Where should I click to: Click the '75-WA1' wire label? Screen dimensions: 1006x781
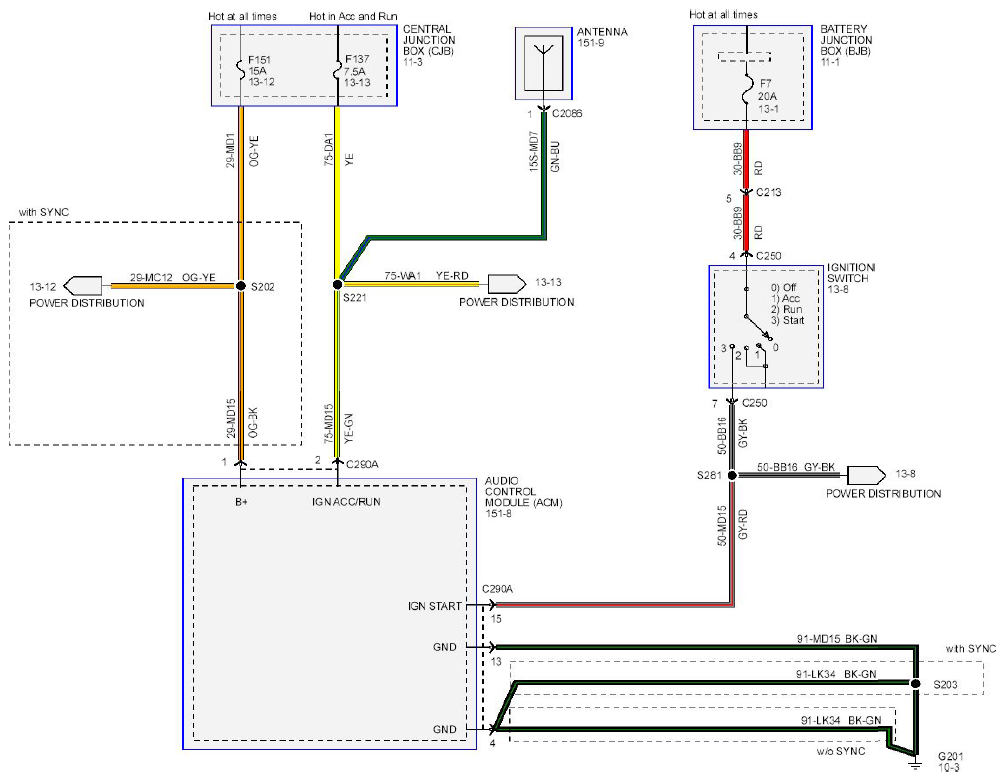pos(402,276)
